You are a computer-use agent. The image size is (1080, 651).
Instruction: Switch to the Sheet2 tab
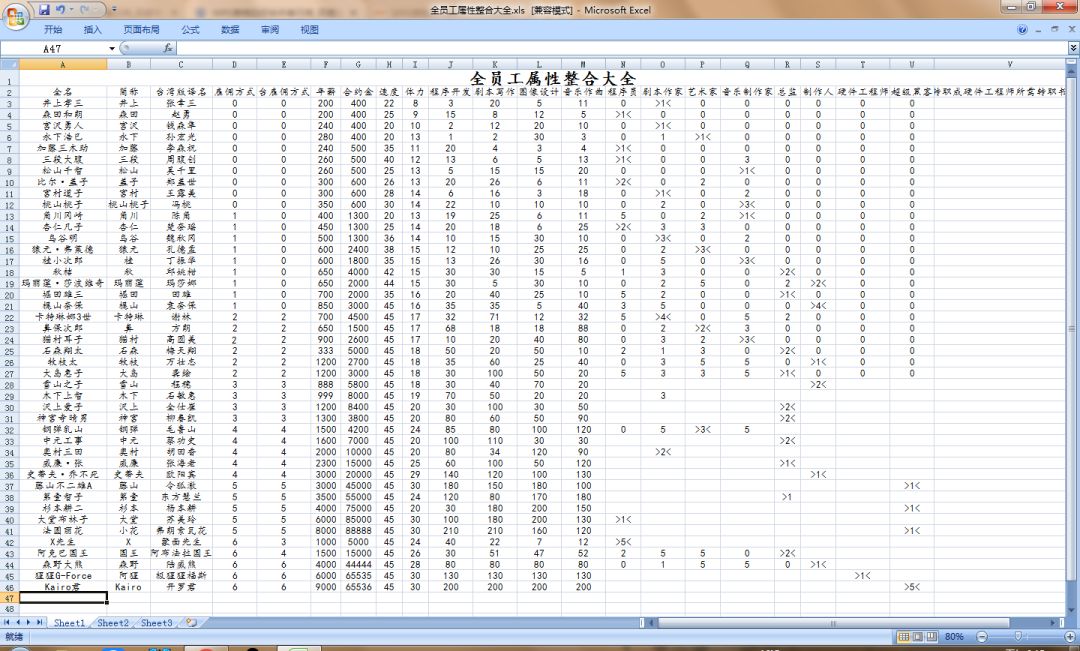pos(113,623)
